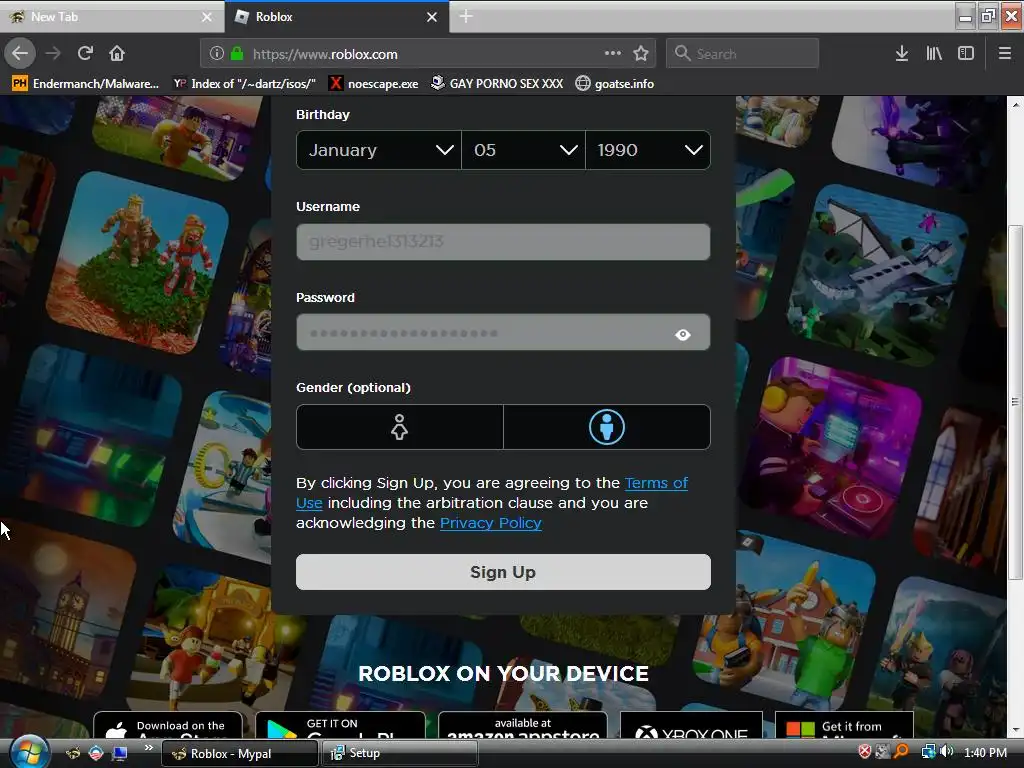Click the forward navigation arrow
This screenshot has width=1024, height=768.
pos(53,54)
